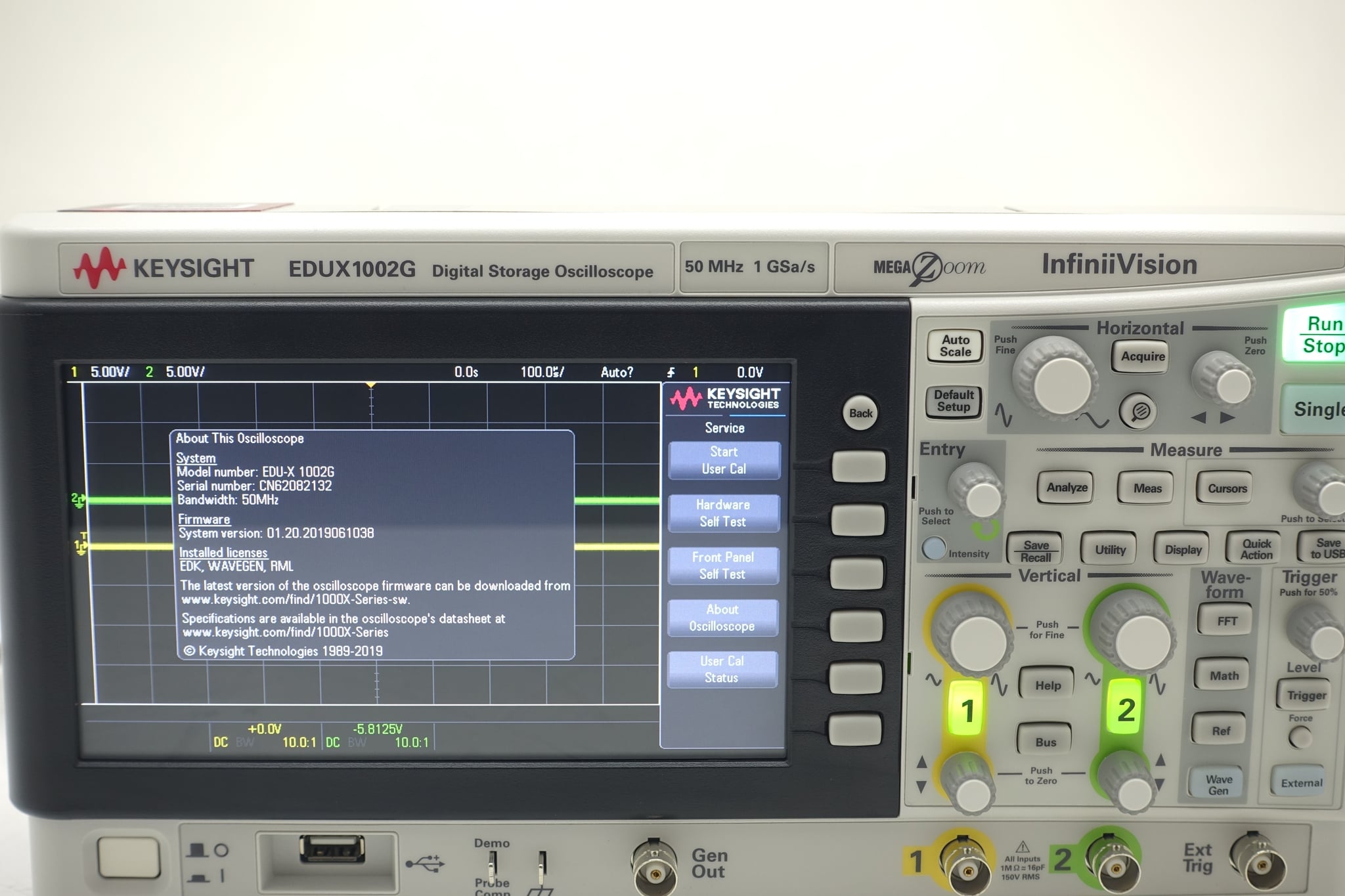Click the Save to USB key

coord(1323,548)
